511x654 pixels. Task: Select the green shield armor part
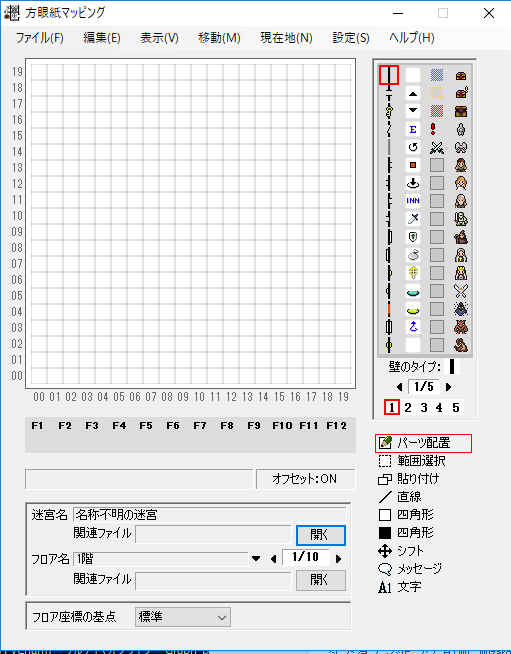[413, 237]
